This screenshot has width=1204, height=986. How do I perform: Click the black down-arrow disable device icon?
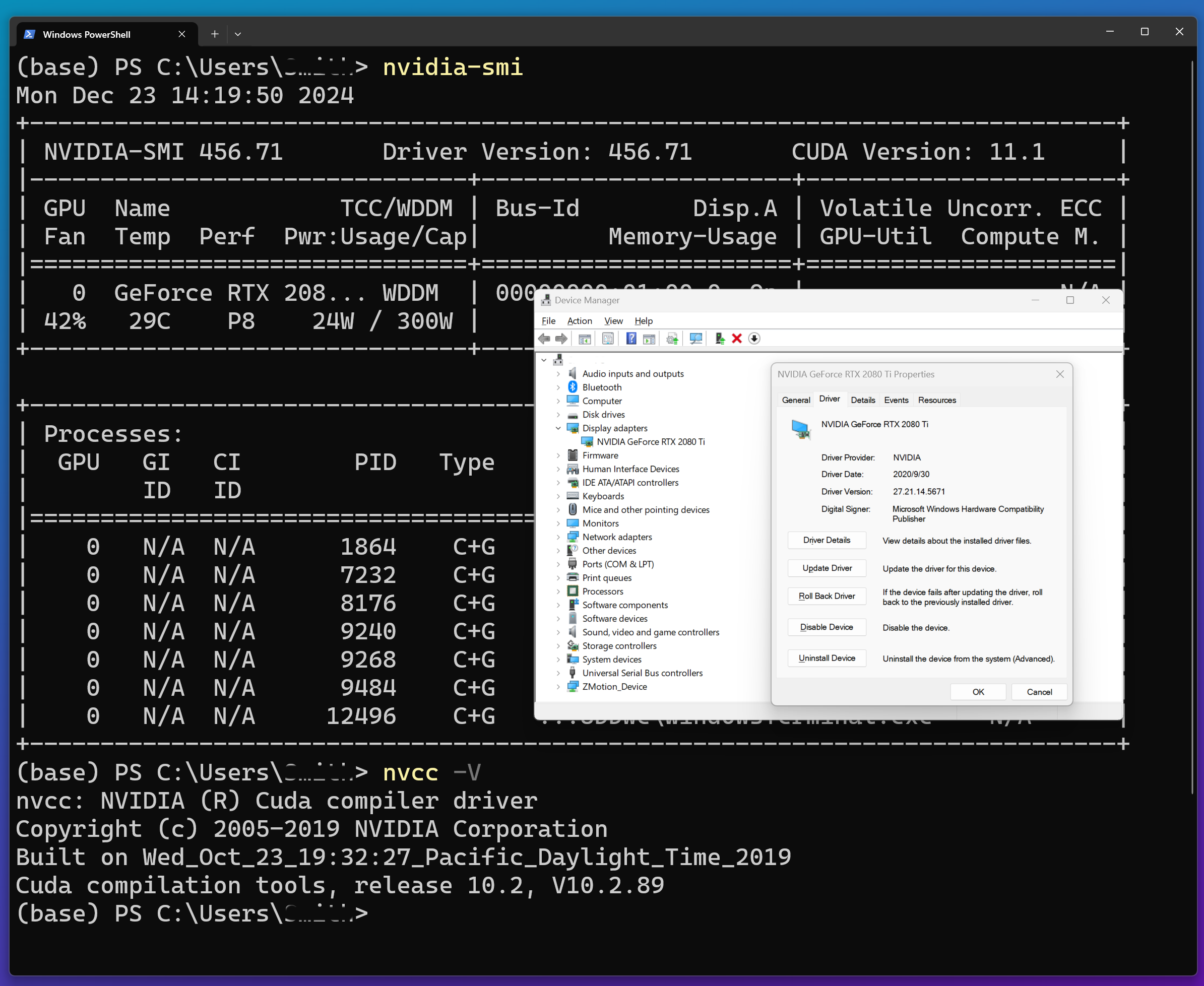tap(754, 339)
